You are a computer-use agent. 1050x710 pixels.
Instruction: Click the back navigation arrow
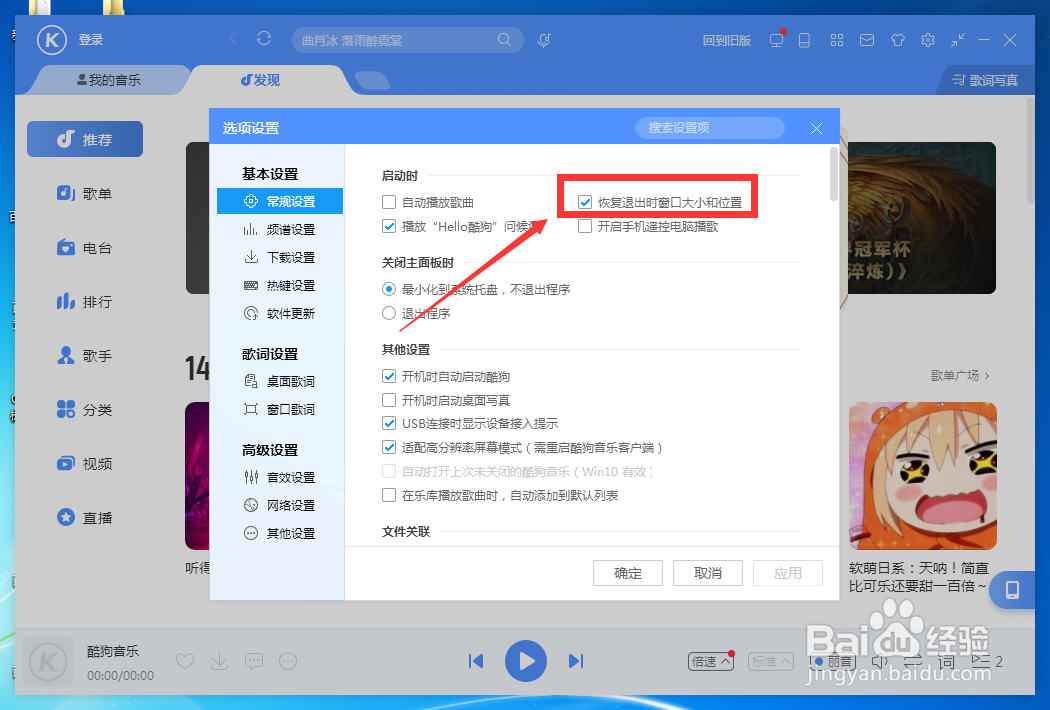pos(233,39)
